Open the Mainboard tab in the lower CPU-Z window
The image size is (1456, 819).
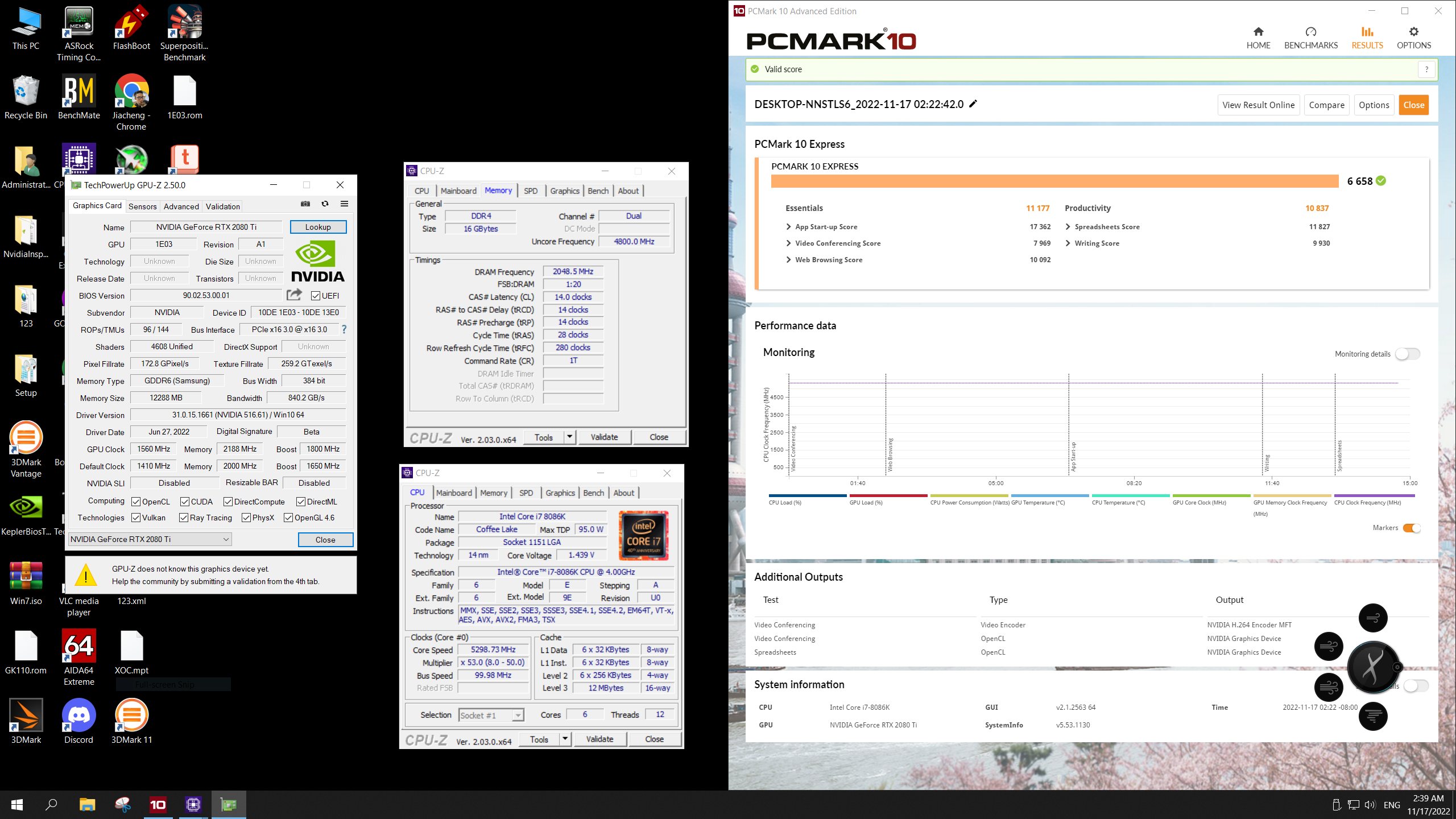tap(454, 493)
